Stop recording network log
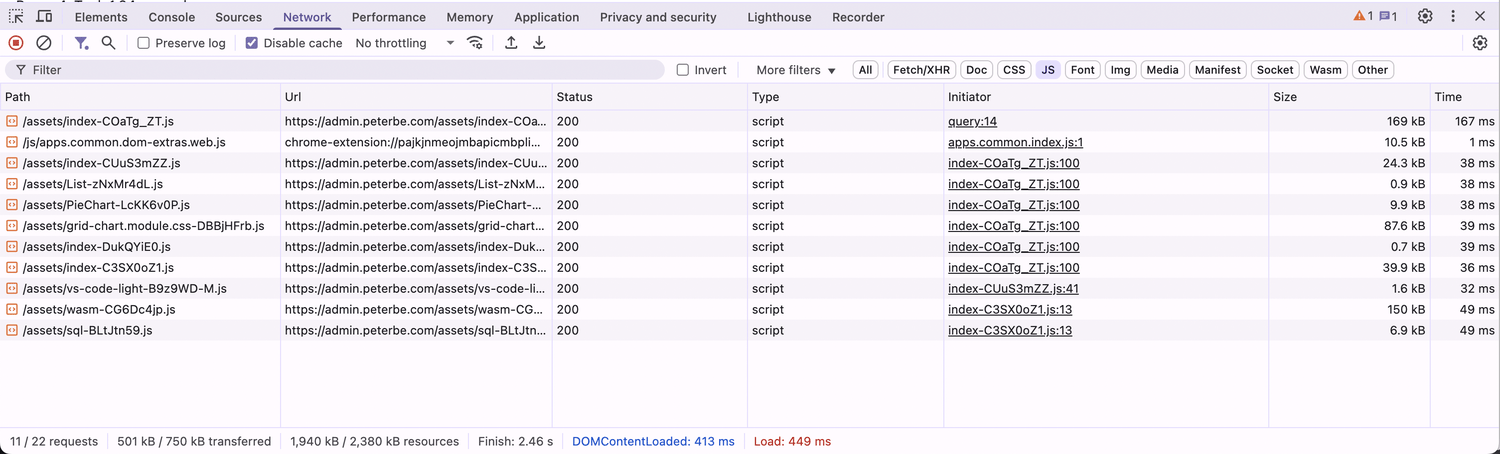 [16, 43]
